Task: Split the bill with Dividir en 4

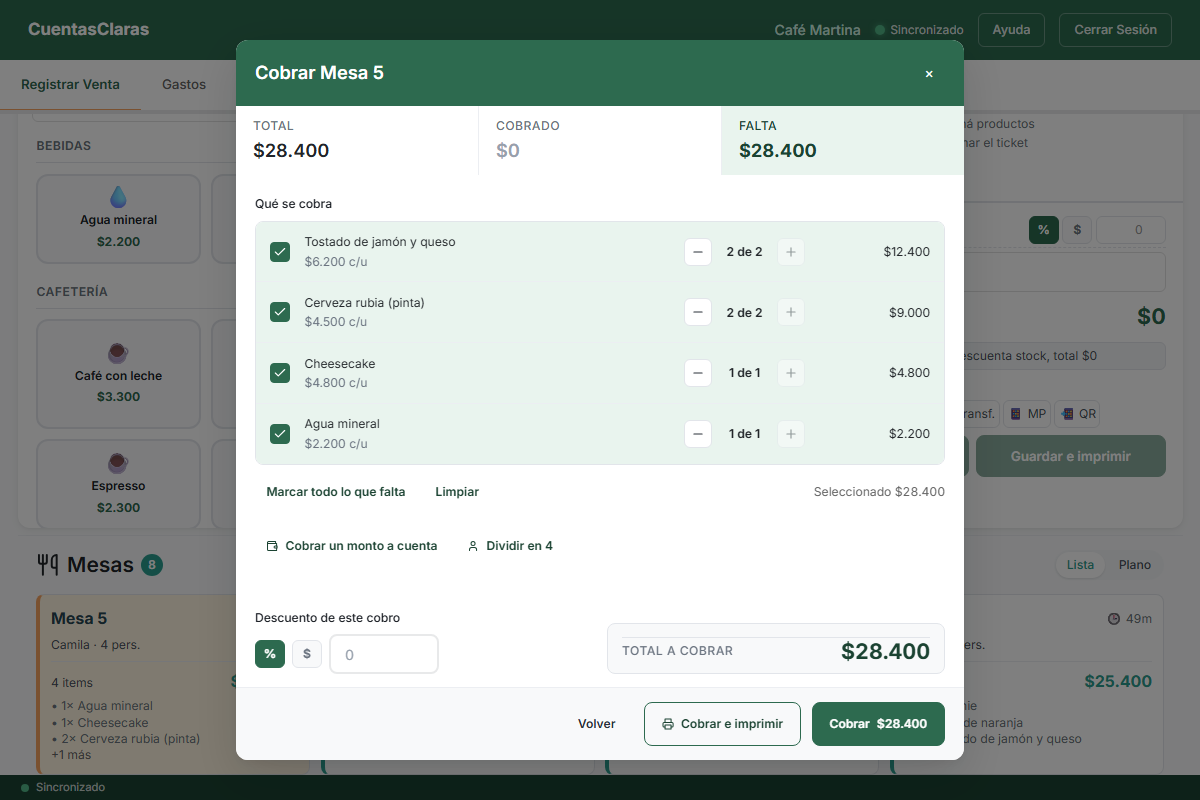Action: (510, 546)
